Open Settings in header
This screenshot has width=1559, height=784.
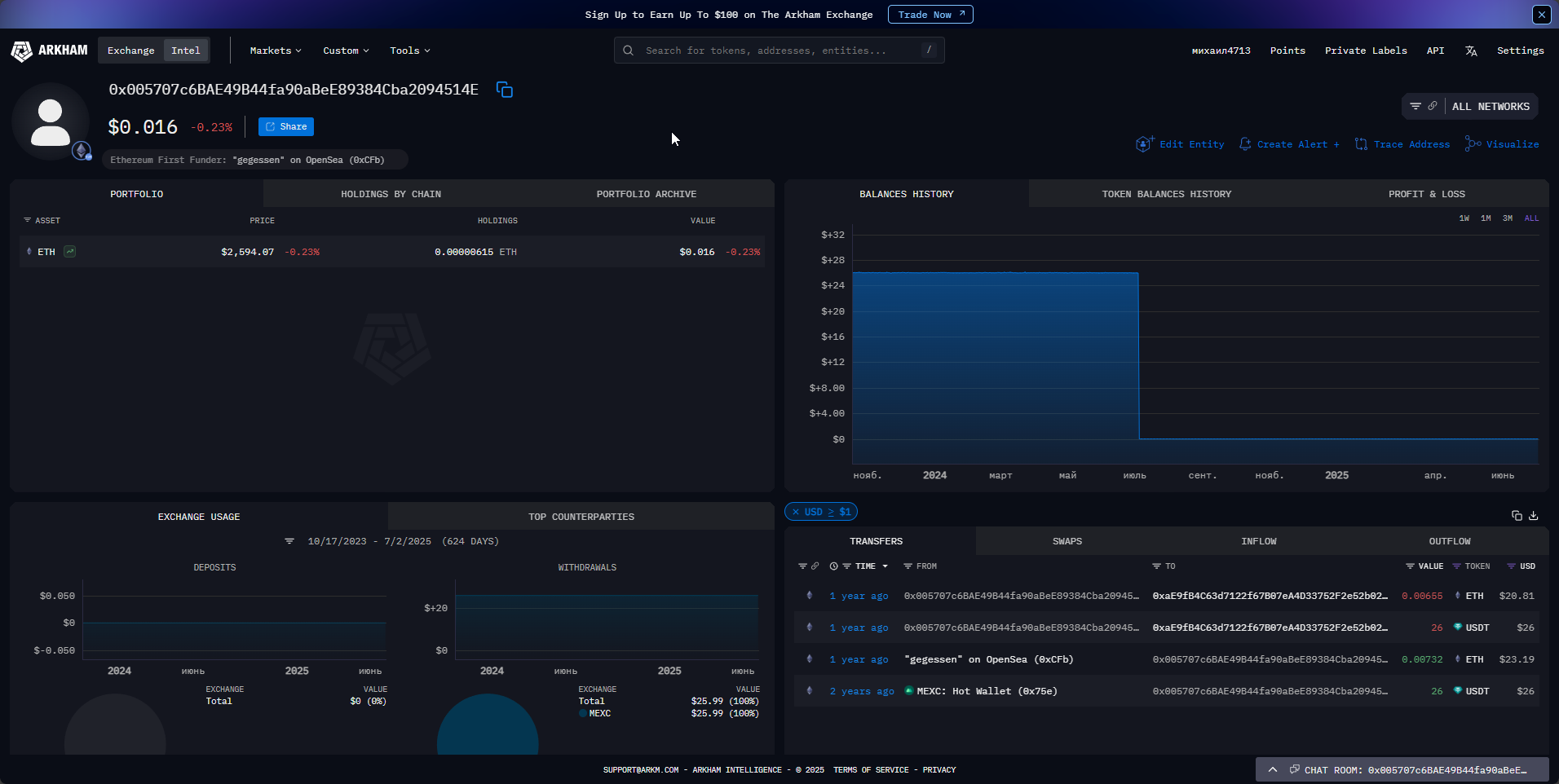[1520, 51]
